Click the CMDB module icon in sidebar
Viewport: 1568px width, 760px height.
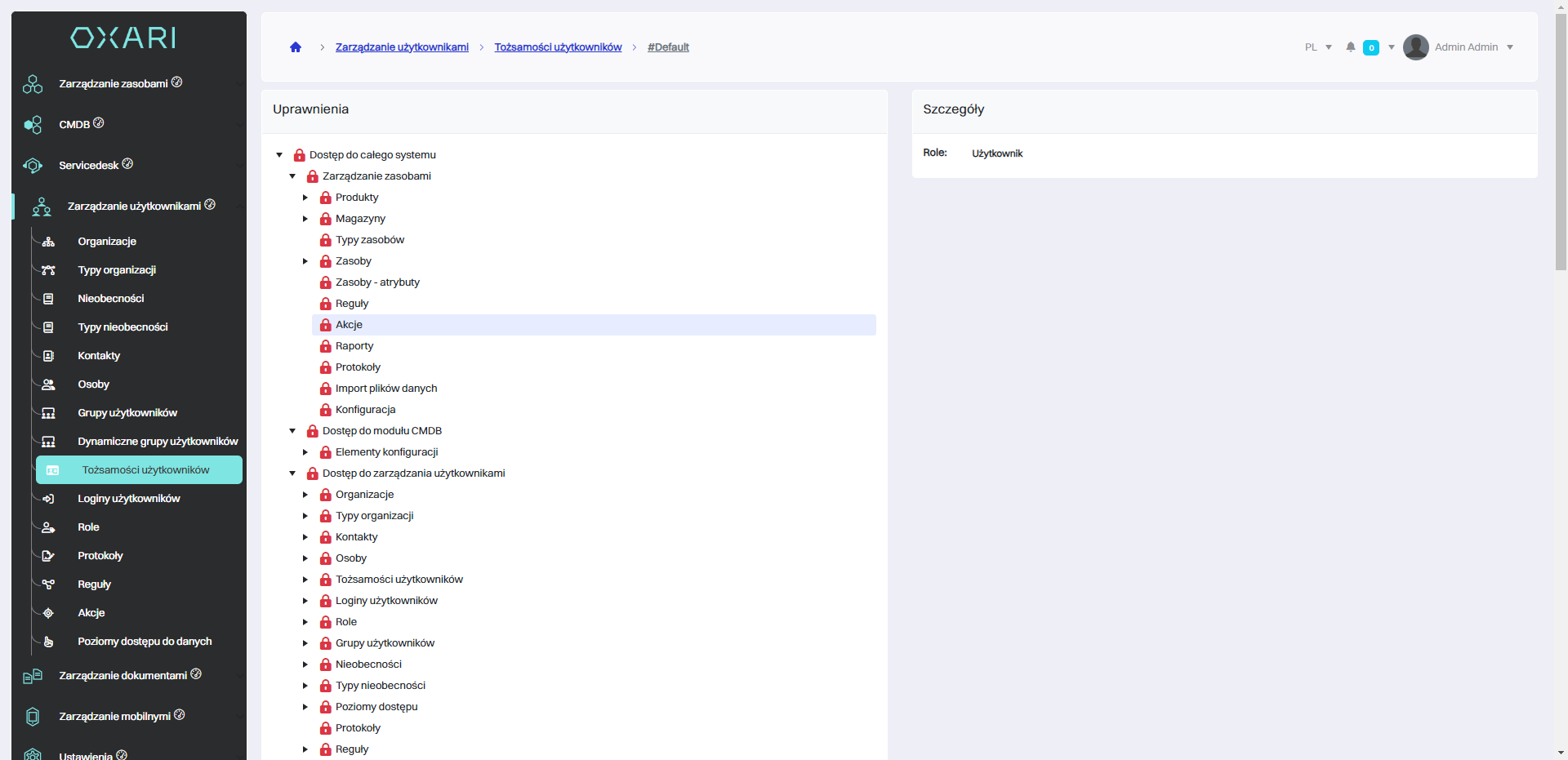(x=33, y=125)
